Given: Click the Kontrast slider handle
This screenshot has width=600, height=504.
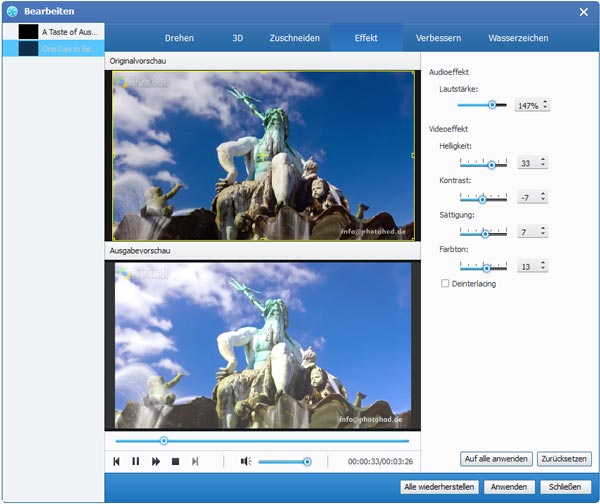Looking at the screenshot, I should 482,199.
